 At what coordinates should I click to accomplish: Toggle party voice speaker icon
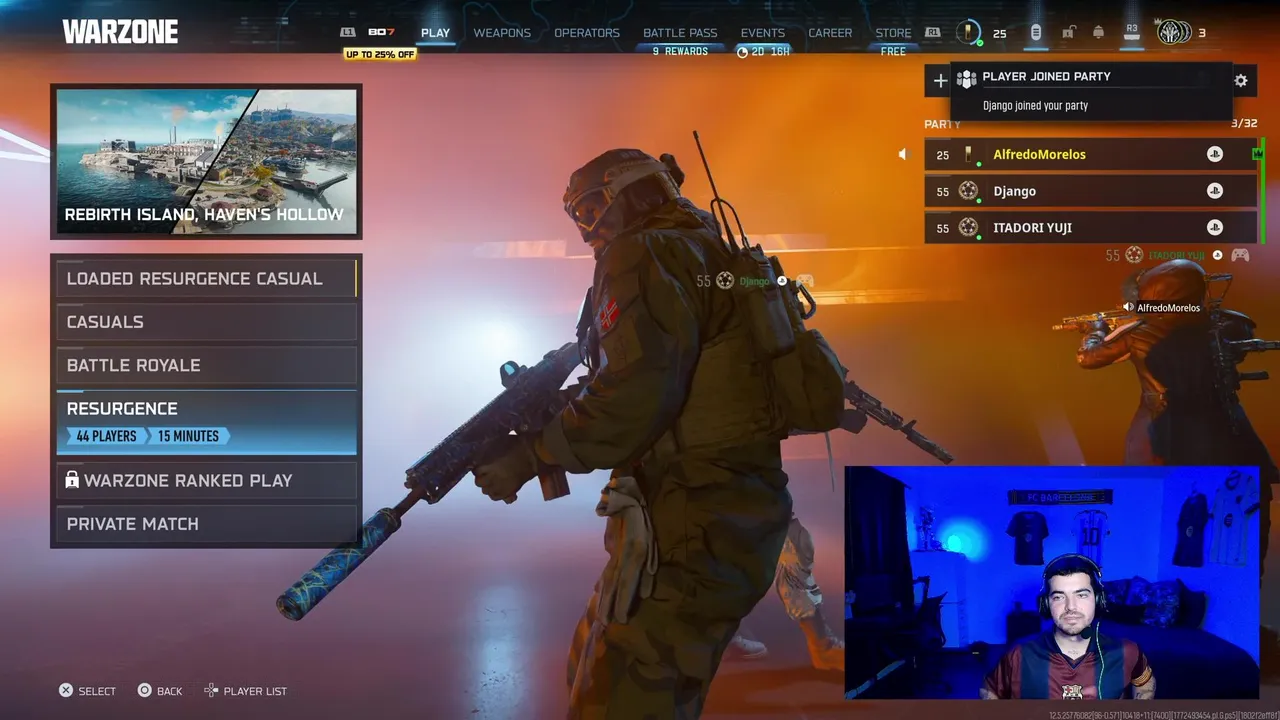(902, 154)
